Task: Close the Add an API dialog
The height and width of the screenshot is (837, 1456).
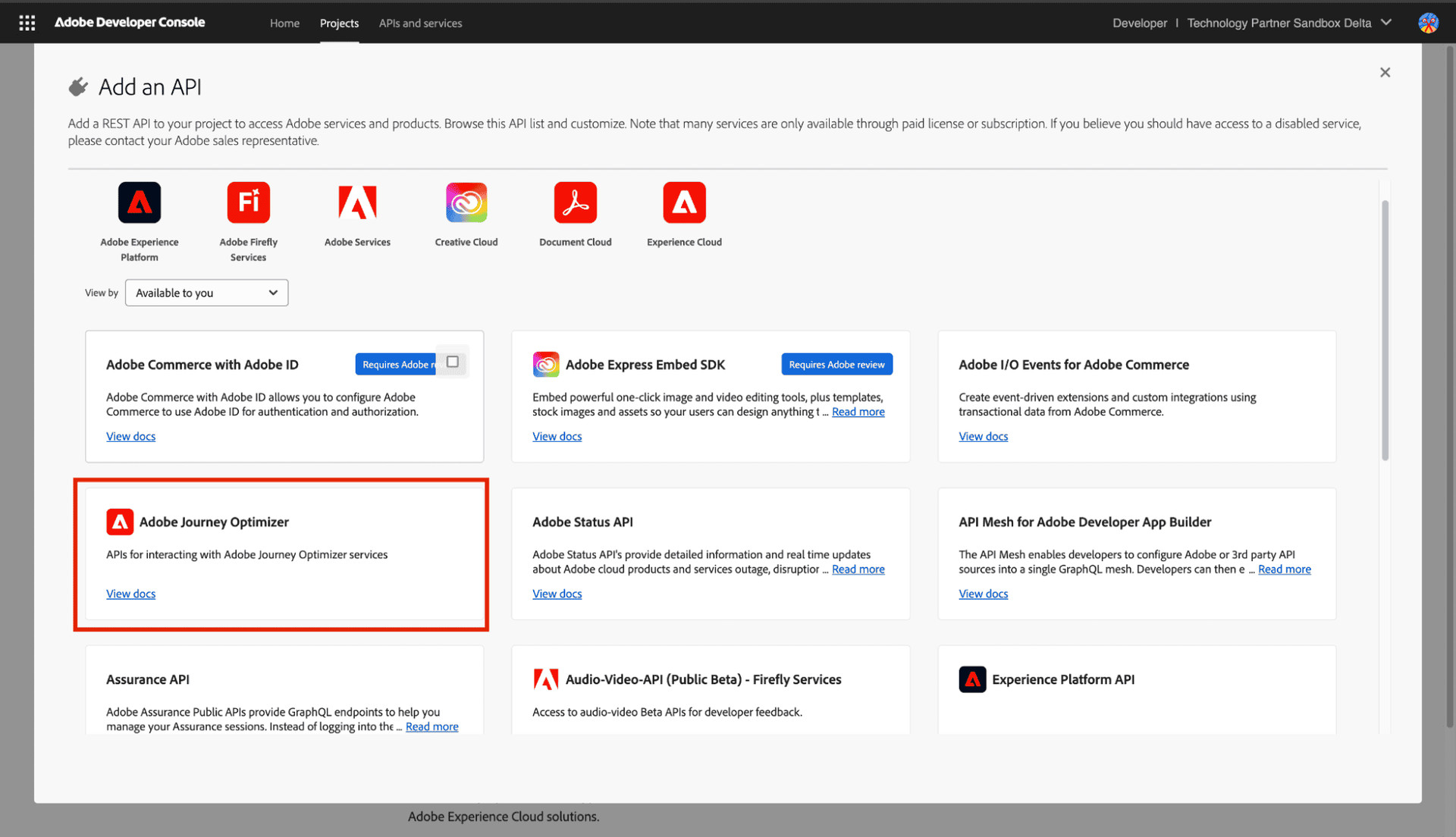Action: [x=1385, y=72]
